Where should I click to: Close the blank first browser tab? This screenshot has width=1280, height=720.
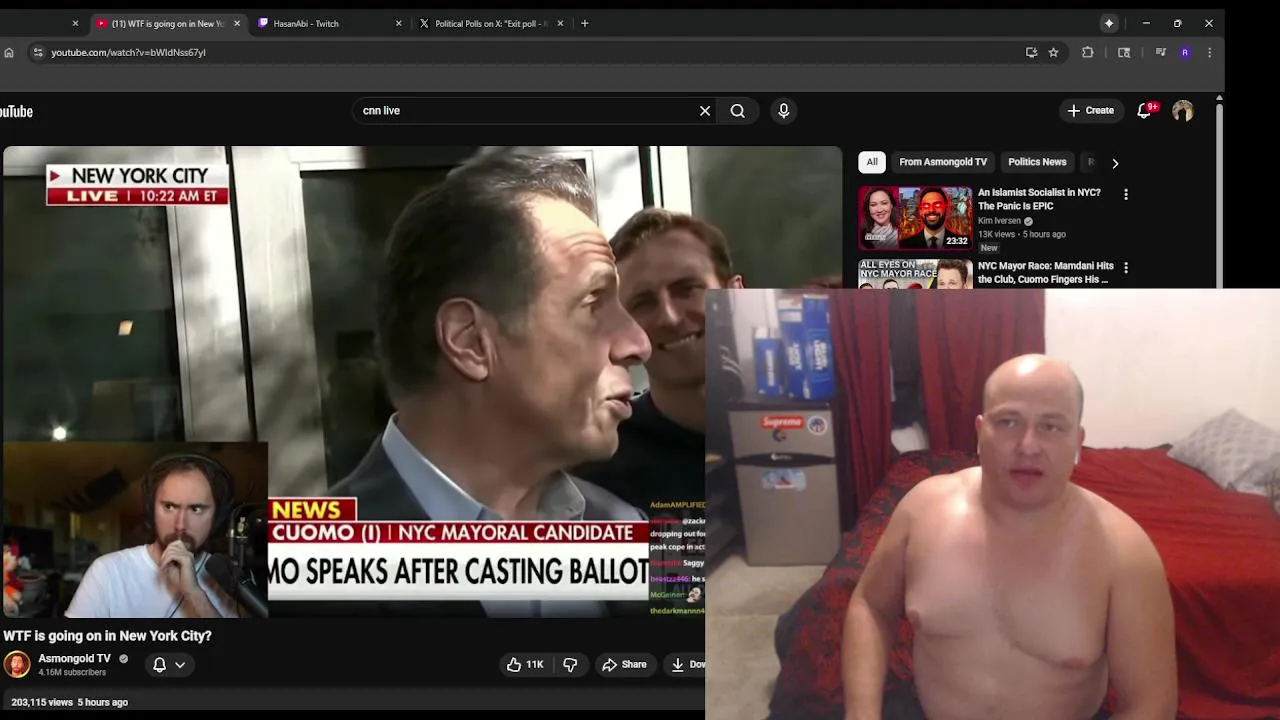[75, 23]
